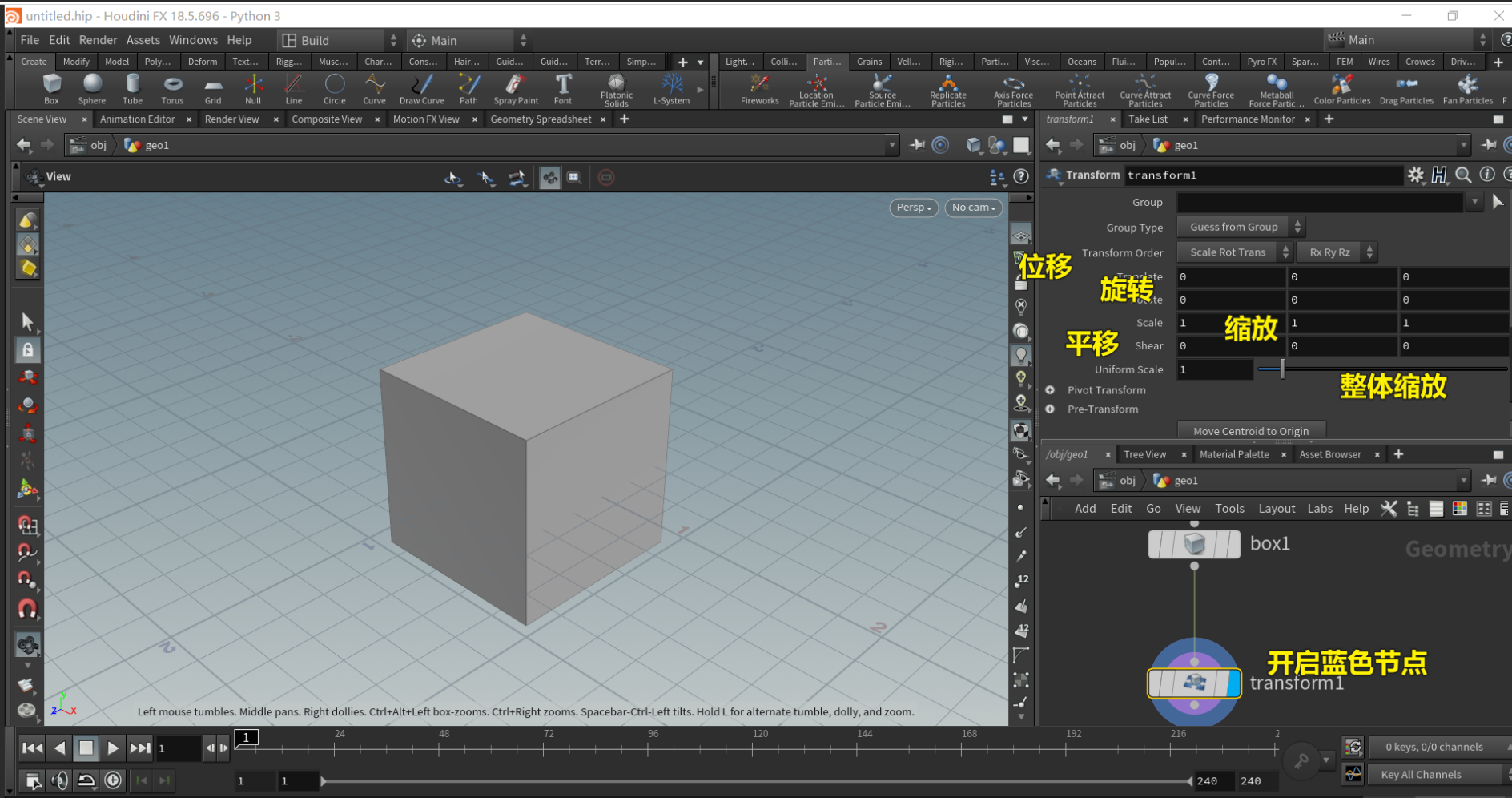The width and height of the screenshot is (1512, 798).
Task: Select the L-System tool
Action: [x=671, y=89]
